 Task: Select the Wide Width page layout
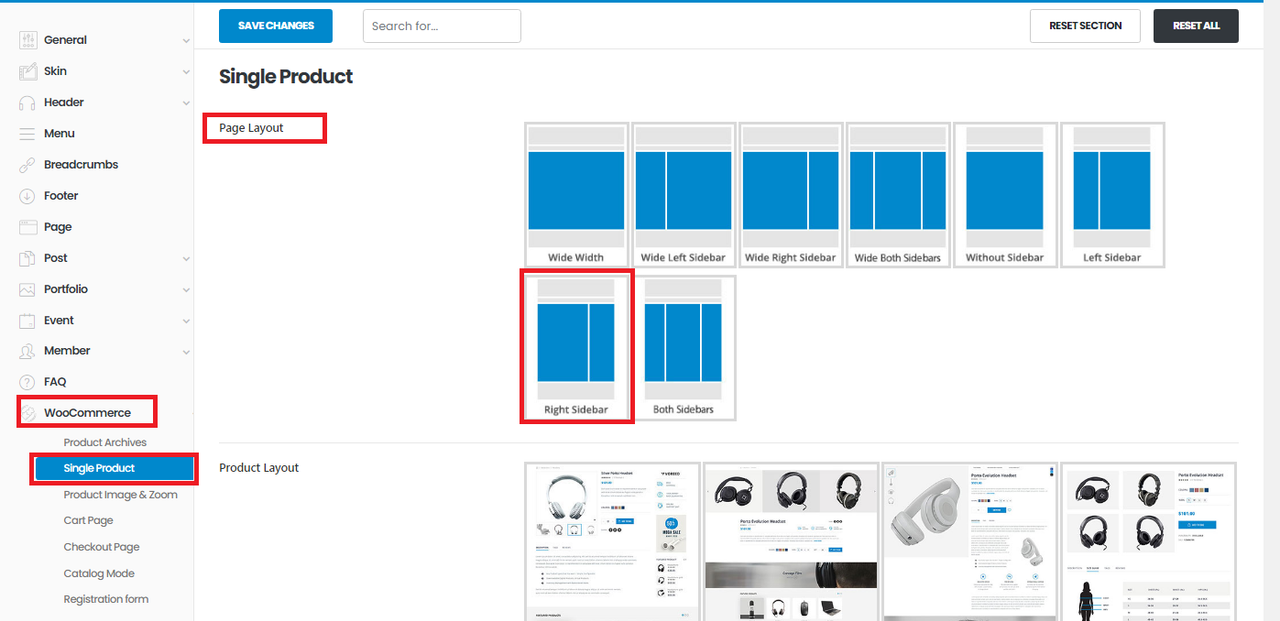(x=576, y=195)
